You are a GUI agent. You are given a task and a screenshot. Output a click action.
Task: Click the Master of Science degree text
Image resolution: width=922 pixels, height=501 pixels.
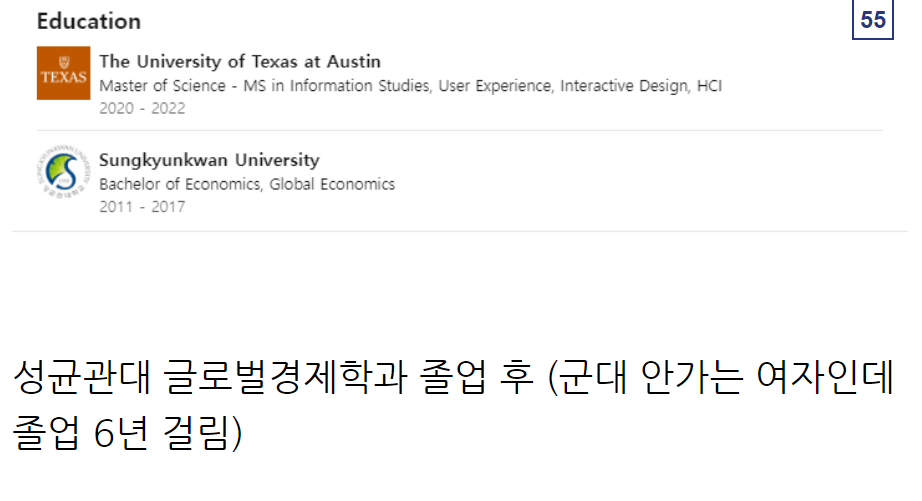162,86
